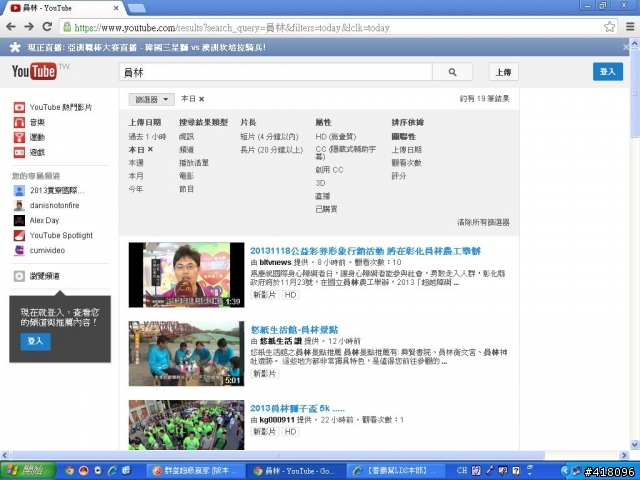Filter by 本月 upload date
The width and height of the screenshot is (640, 480).
[136, 176]
